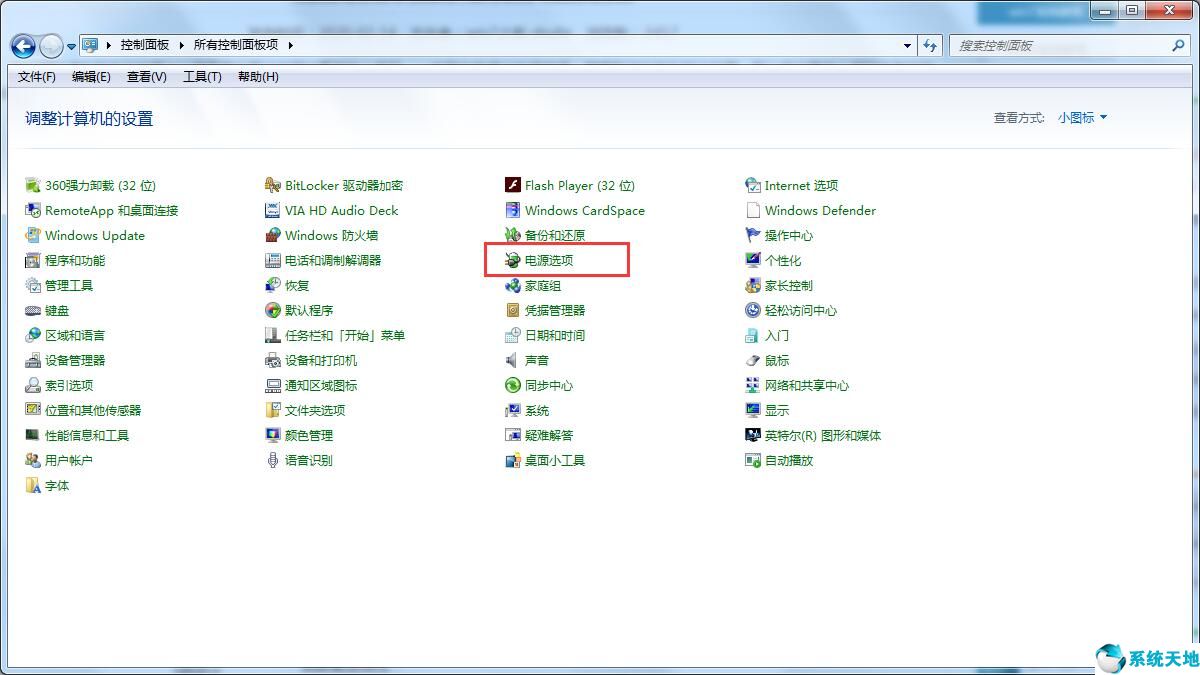
Task: Open the 工具(T) menu
Action: pos(202,77)
